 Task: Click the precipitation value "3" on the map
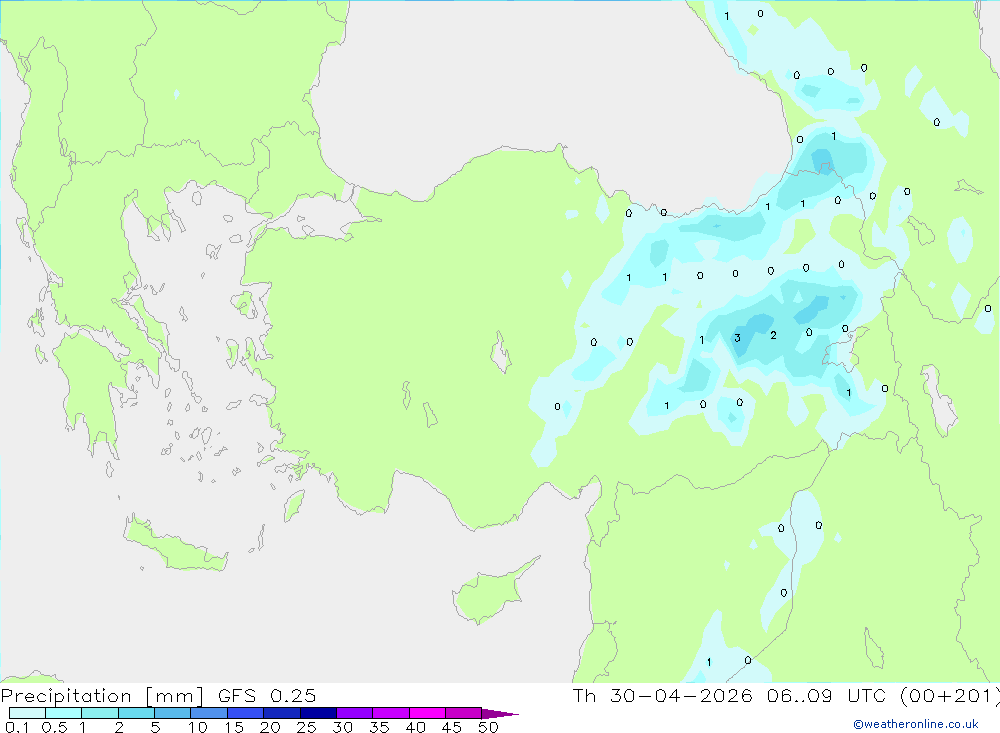coord(737,338)
